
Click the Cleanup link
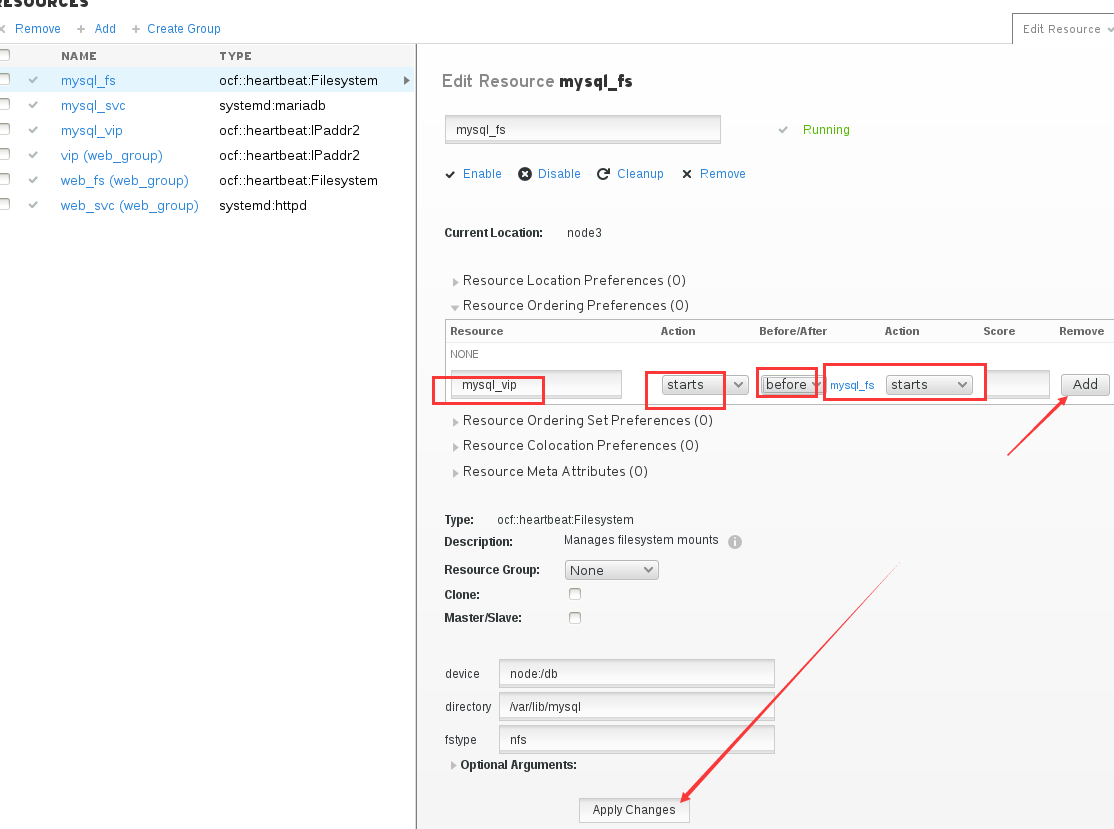tap(640, 174)
